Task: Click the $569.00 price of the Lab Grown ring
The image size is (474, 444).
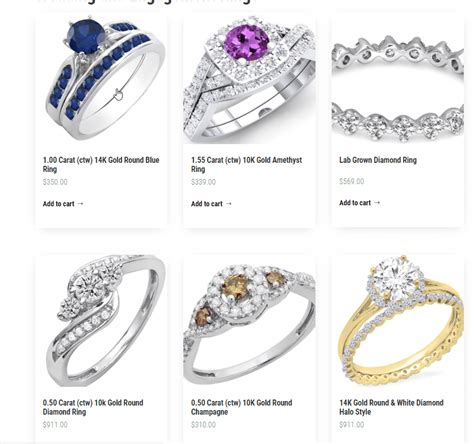Action: 352,181
